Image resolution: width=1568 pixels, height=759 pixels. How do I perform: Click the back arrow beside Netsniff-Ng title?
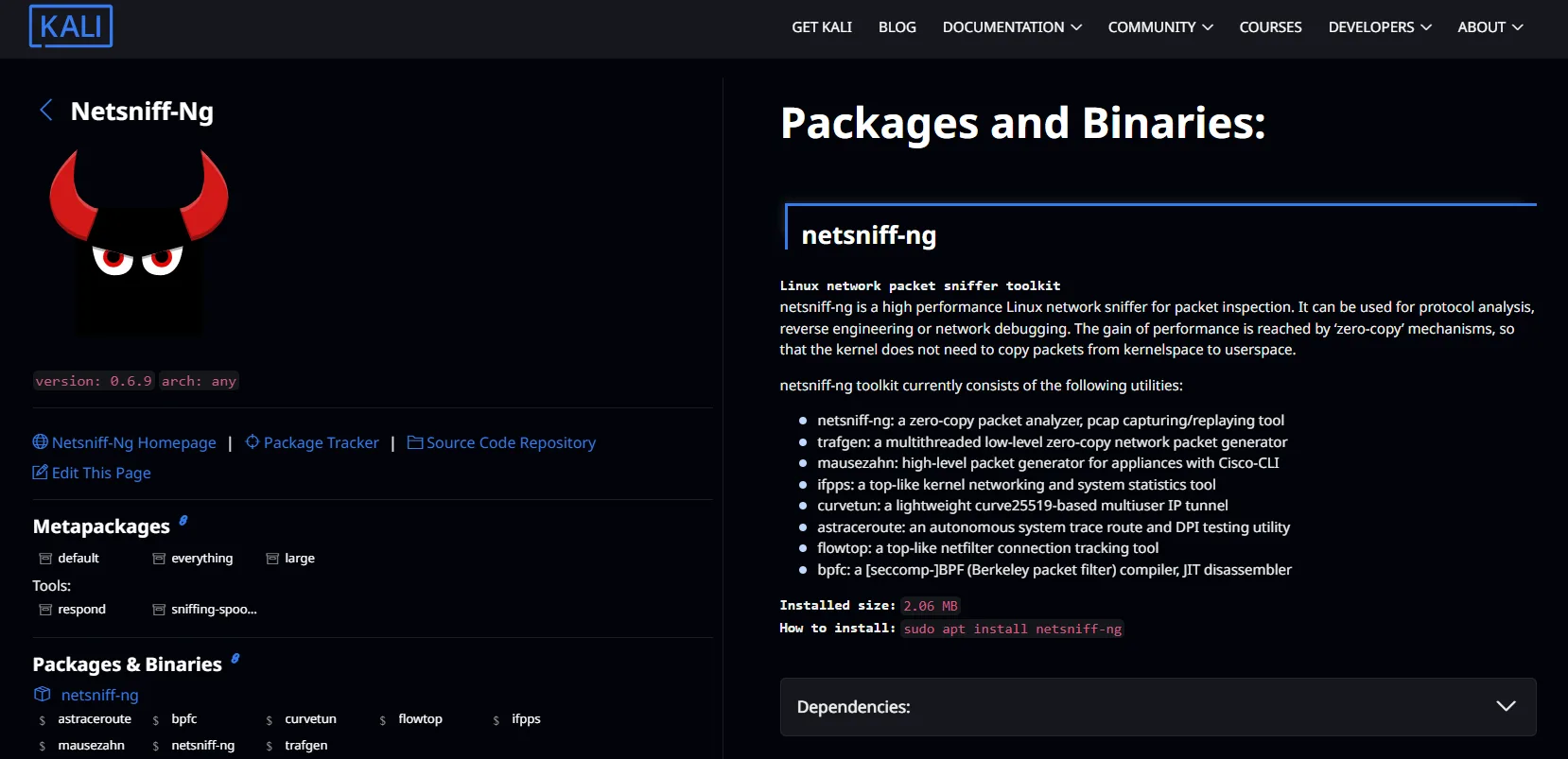pyautogui.click(x=45, y=111)
